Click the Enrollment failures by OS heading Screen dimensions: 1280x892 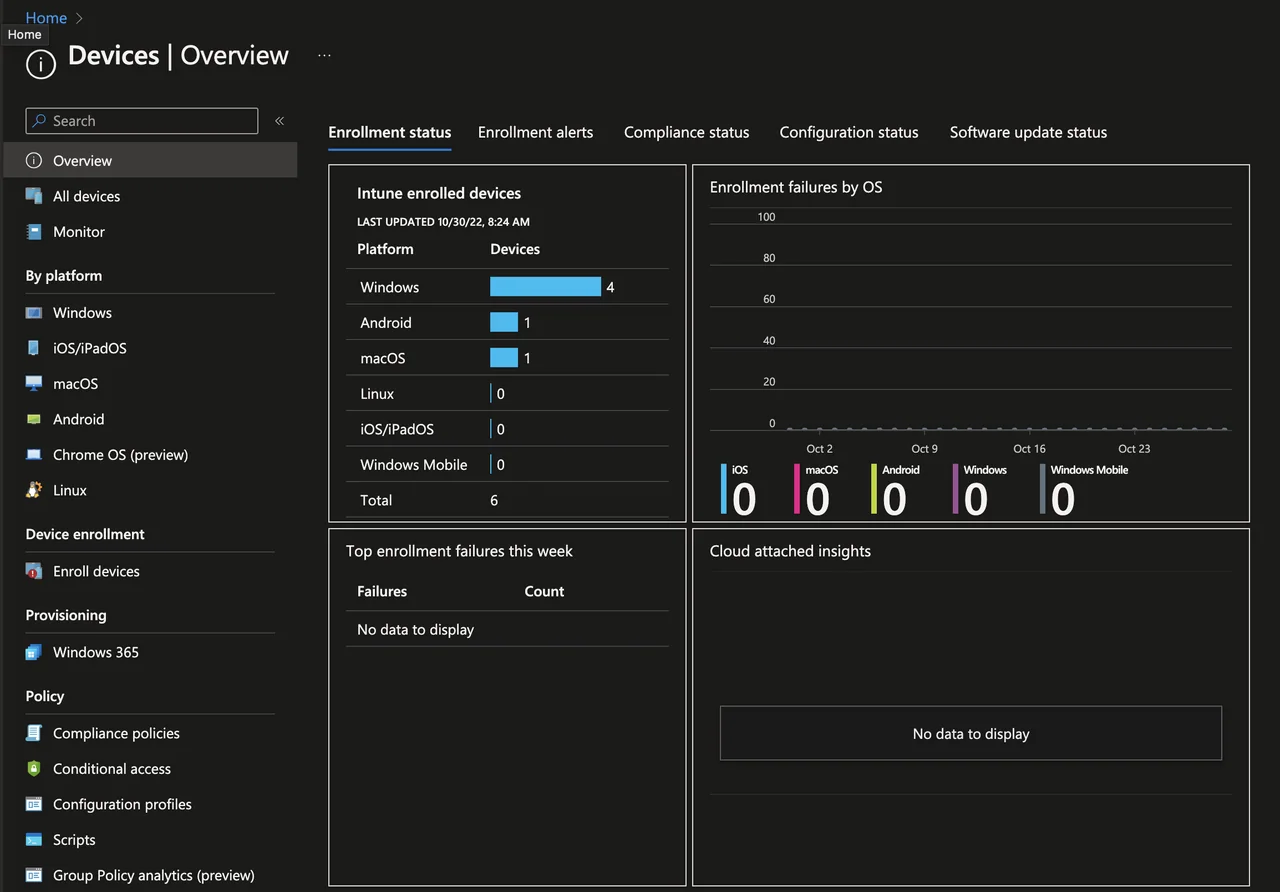click(796, 187)
